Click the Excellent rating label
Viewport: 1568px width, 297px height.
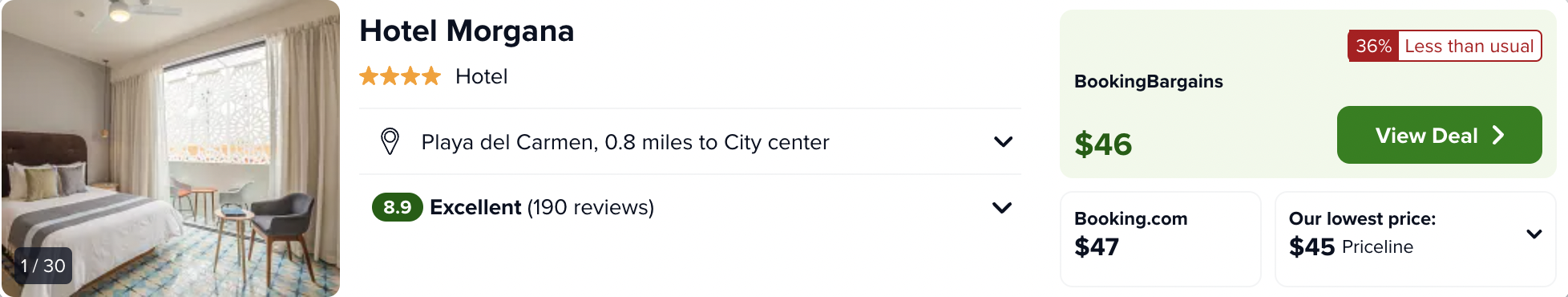click(475, 207)
